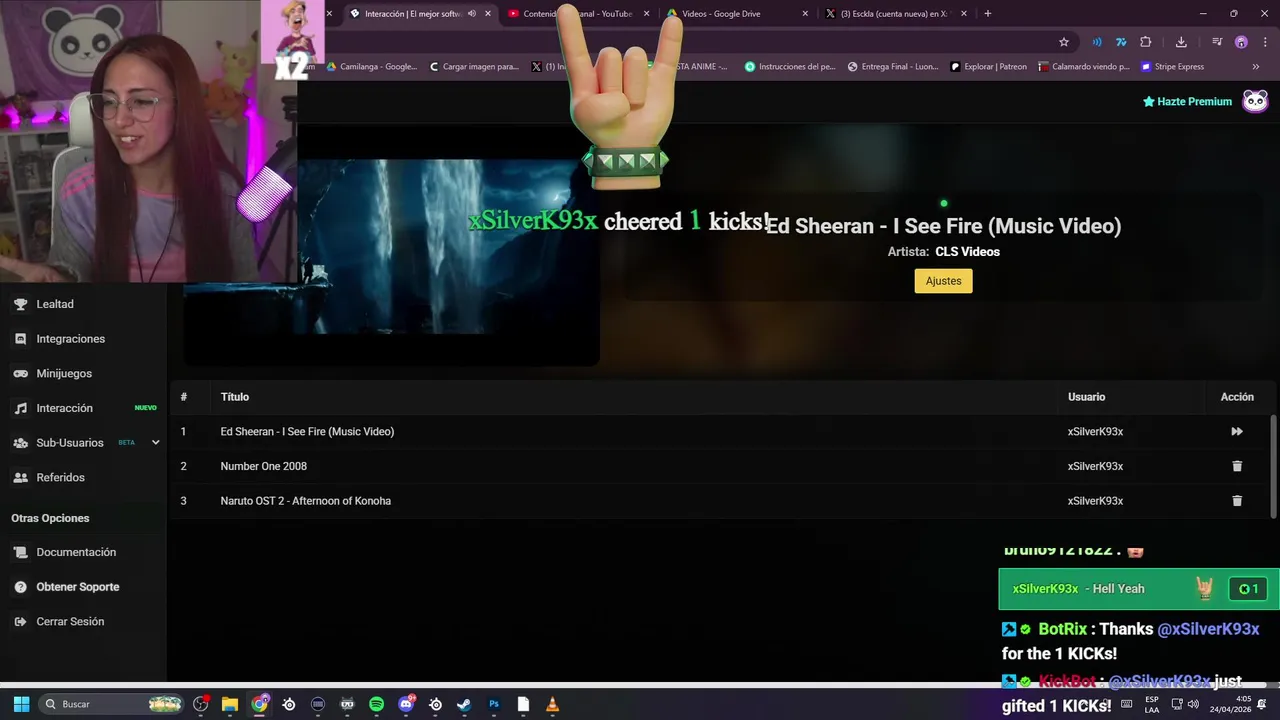Viewport: 1280px width, 720px height.
Task: Open the Integraciones sidebar icon
Action: tap(20, 339)
